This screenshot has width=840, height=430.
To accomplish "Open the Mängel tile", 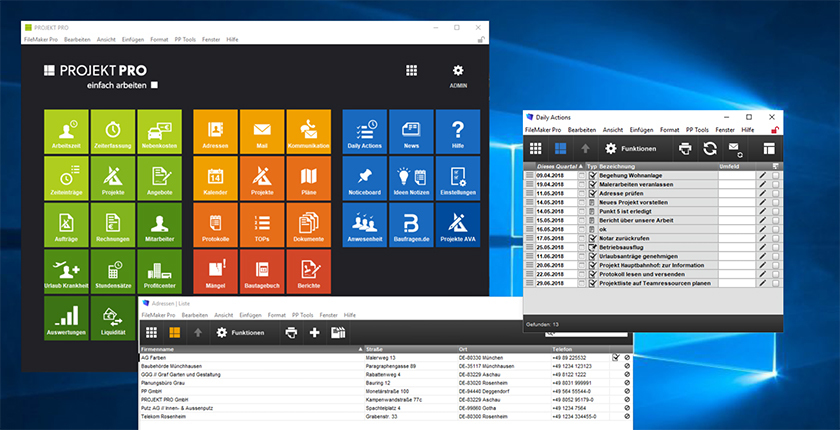I will tap(215, 271).
